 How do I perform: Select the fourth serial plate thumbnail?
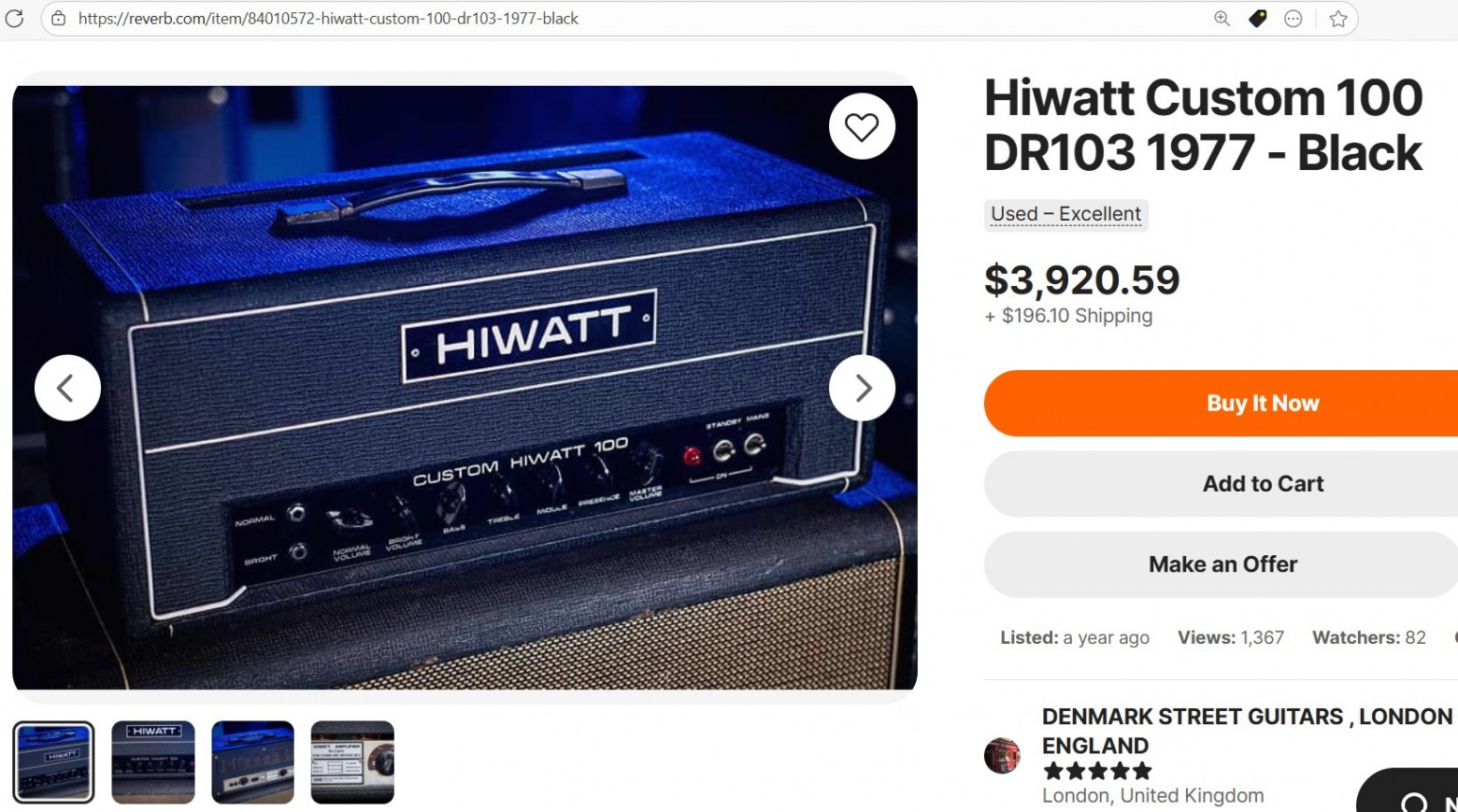pos(352,762)
